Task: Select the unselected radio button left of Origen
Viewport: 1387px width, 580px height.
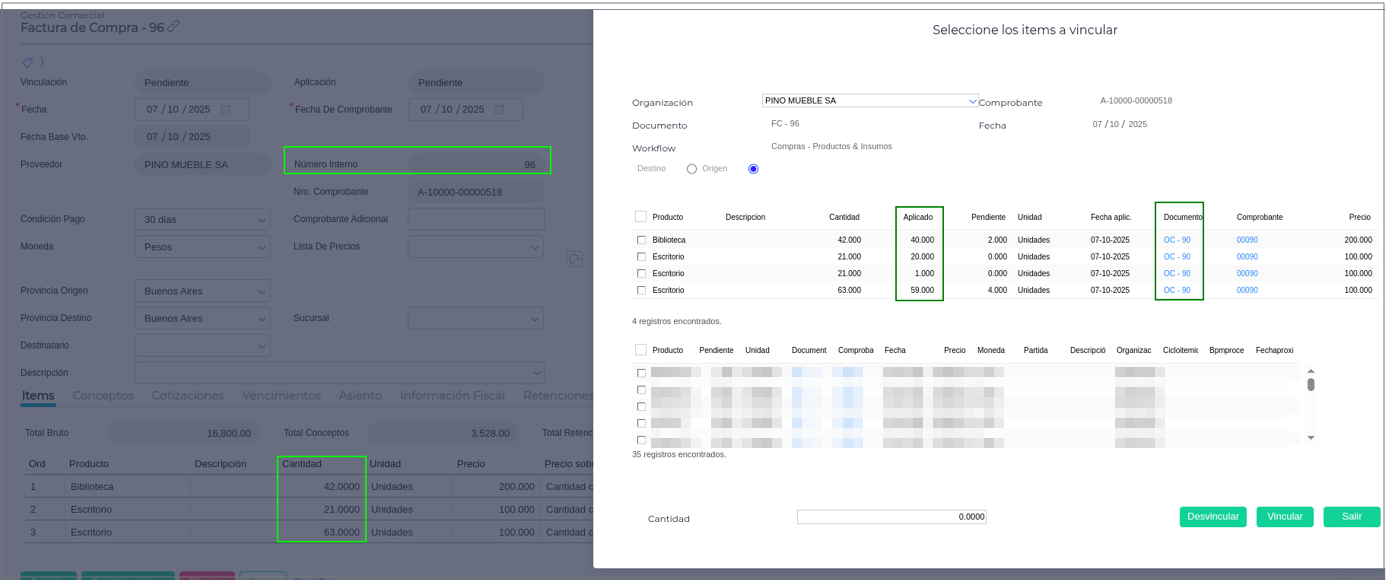Action: (x=692, y=169)
